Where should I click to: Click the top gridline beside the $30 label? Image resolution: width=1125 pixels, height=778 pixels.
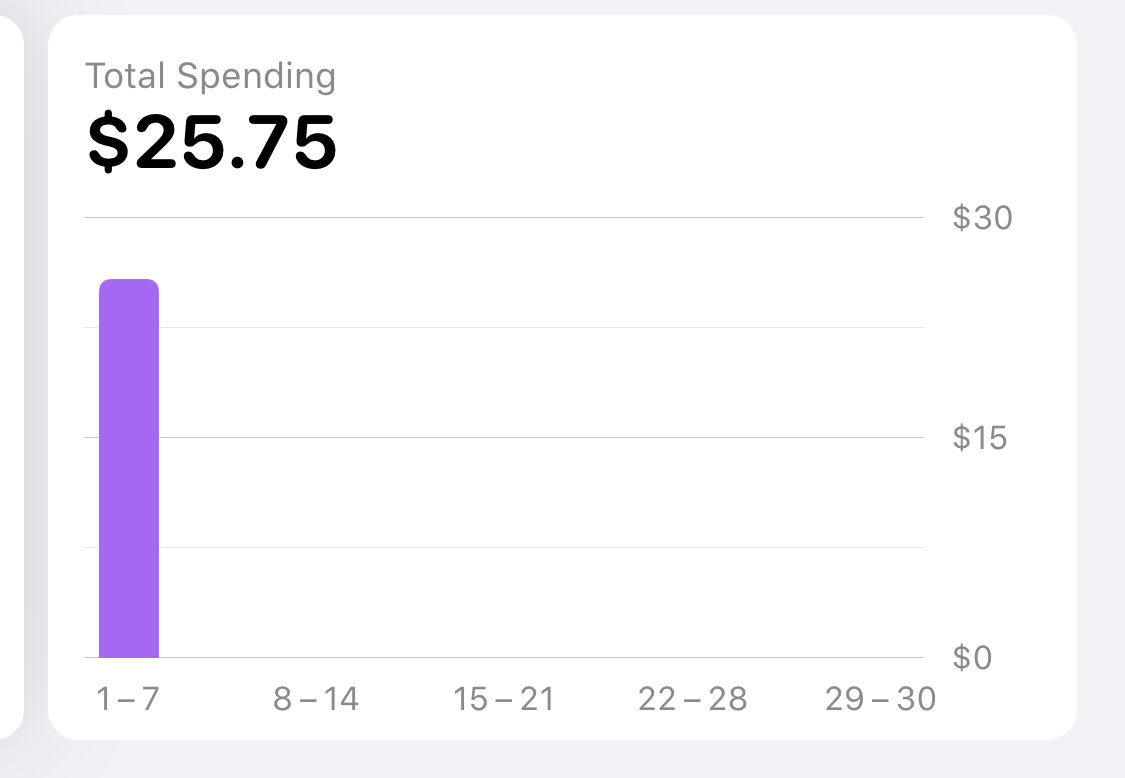coord(504,217)
